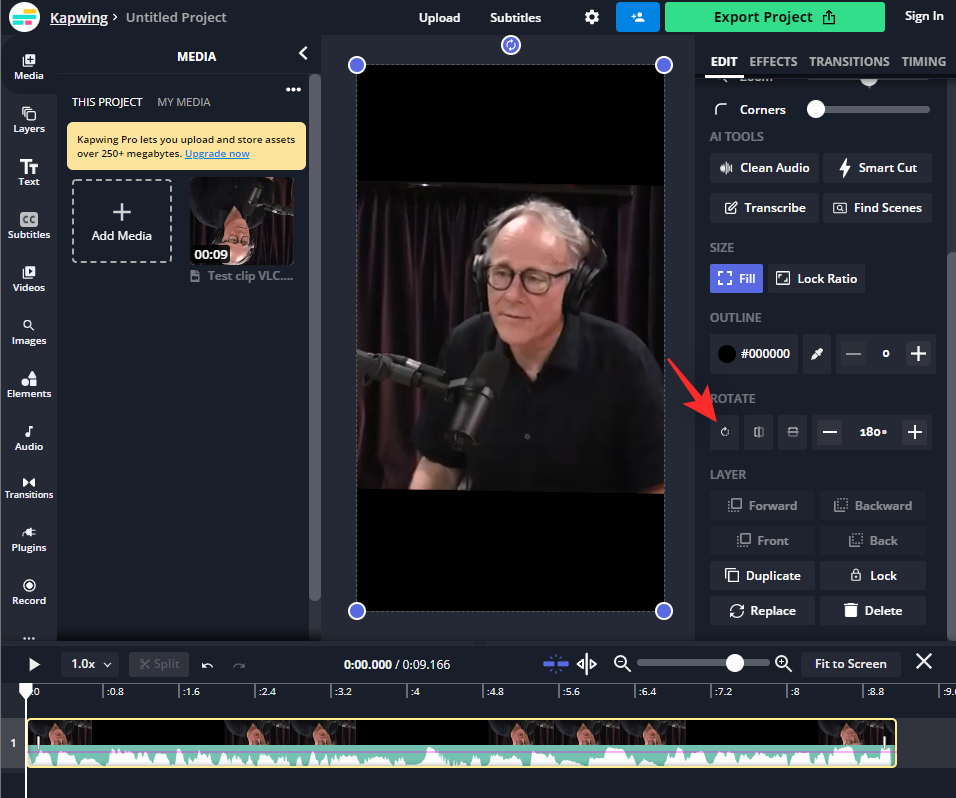This screenshot has height=798, width=956.
Task: Toggle timeline snapping icon
Action: point(555,664)
